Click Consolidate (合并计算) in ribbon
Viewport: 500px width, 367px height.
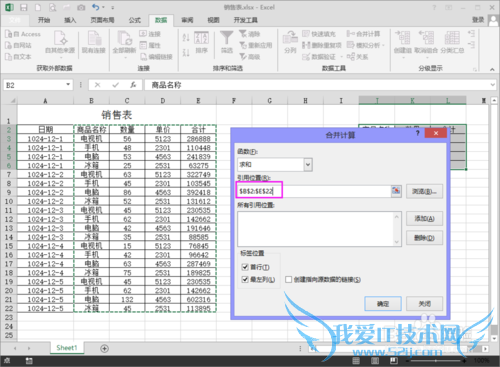pyautogui.click(x=363, y=34)
